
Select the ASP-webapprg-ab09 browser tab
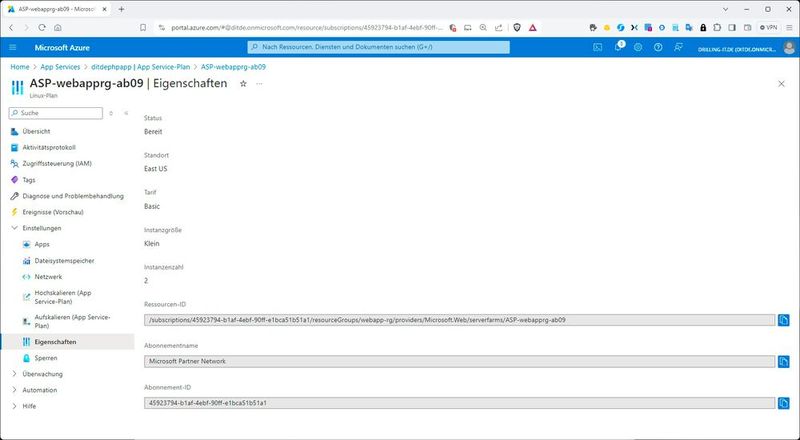56,9
